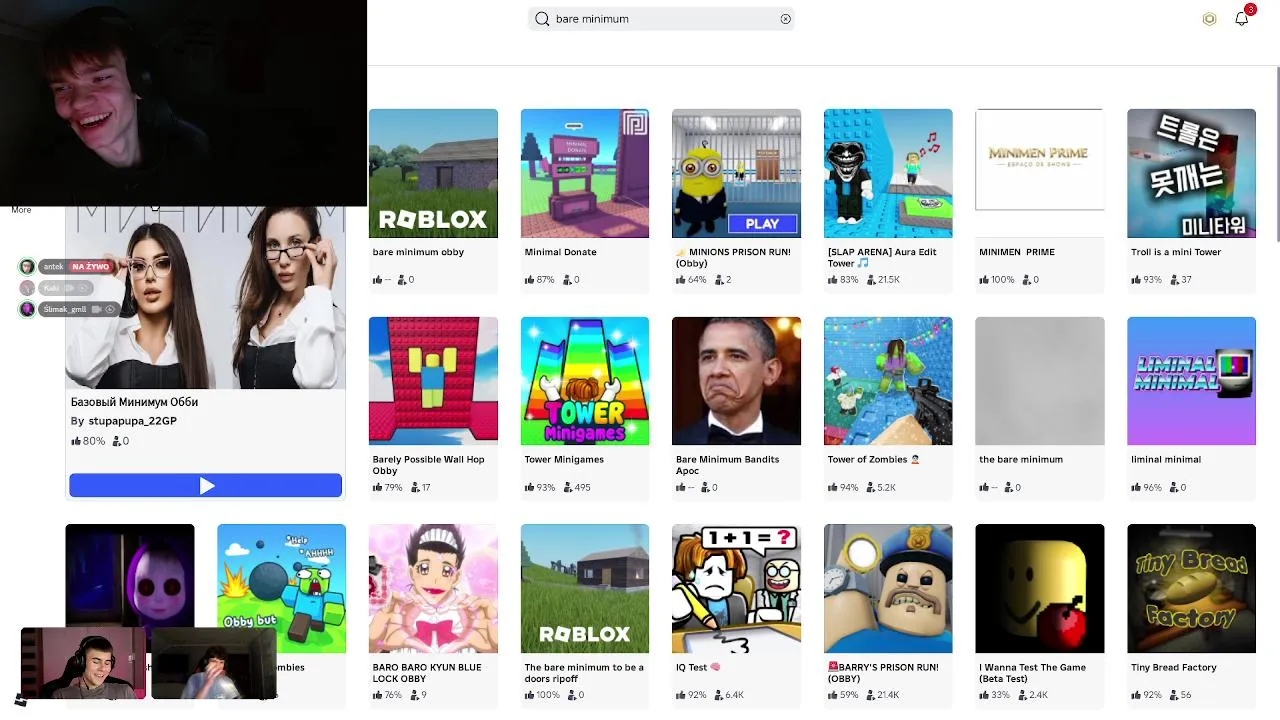Clear the search field text
Viewport: 1280px width, 720px height.
tap(785, 19)
